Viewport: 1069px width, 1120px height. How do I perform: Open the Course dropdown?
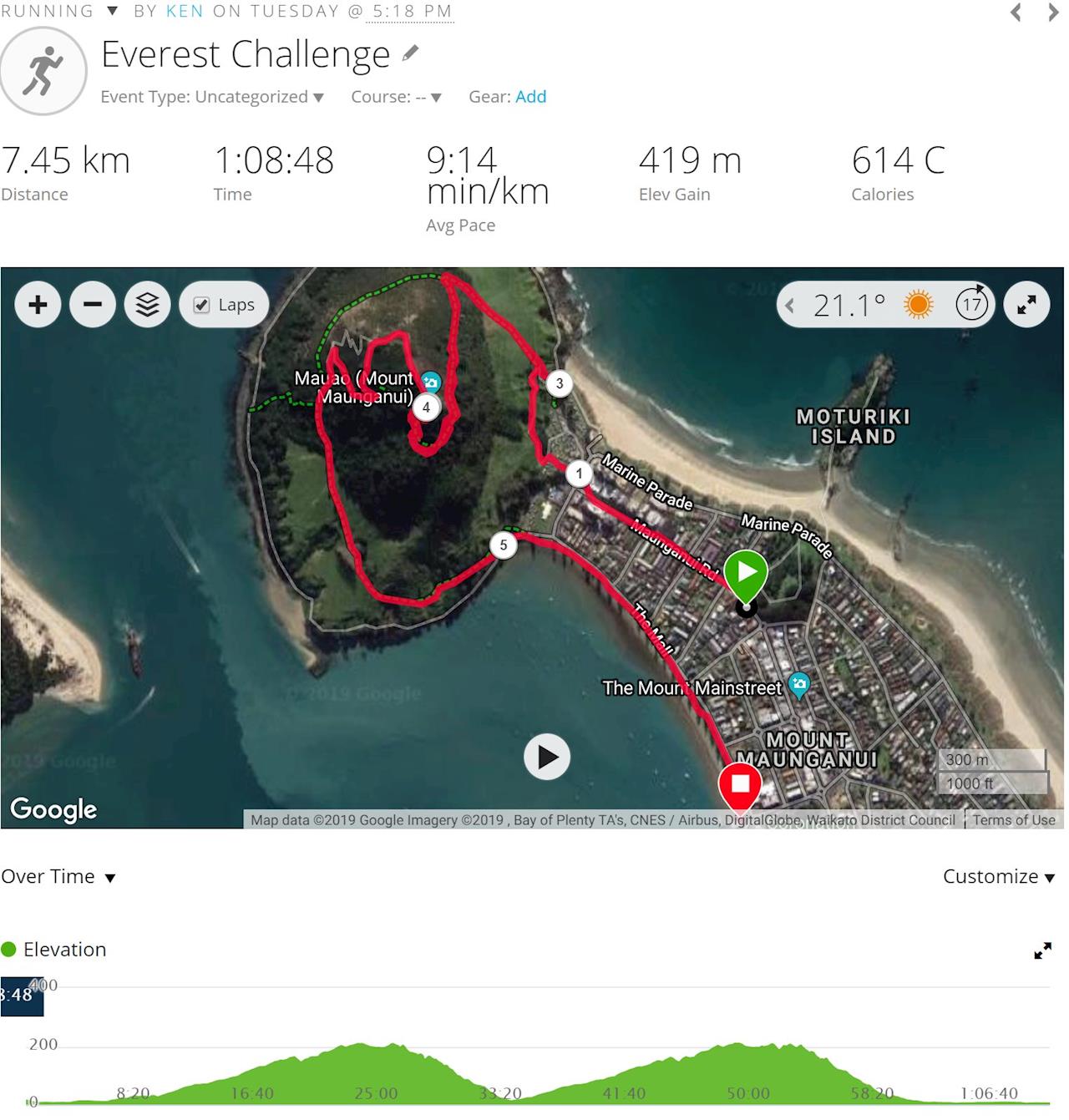click(396, 97)
